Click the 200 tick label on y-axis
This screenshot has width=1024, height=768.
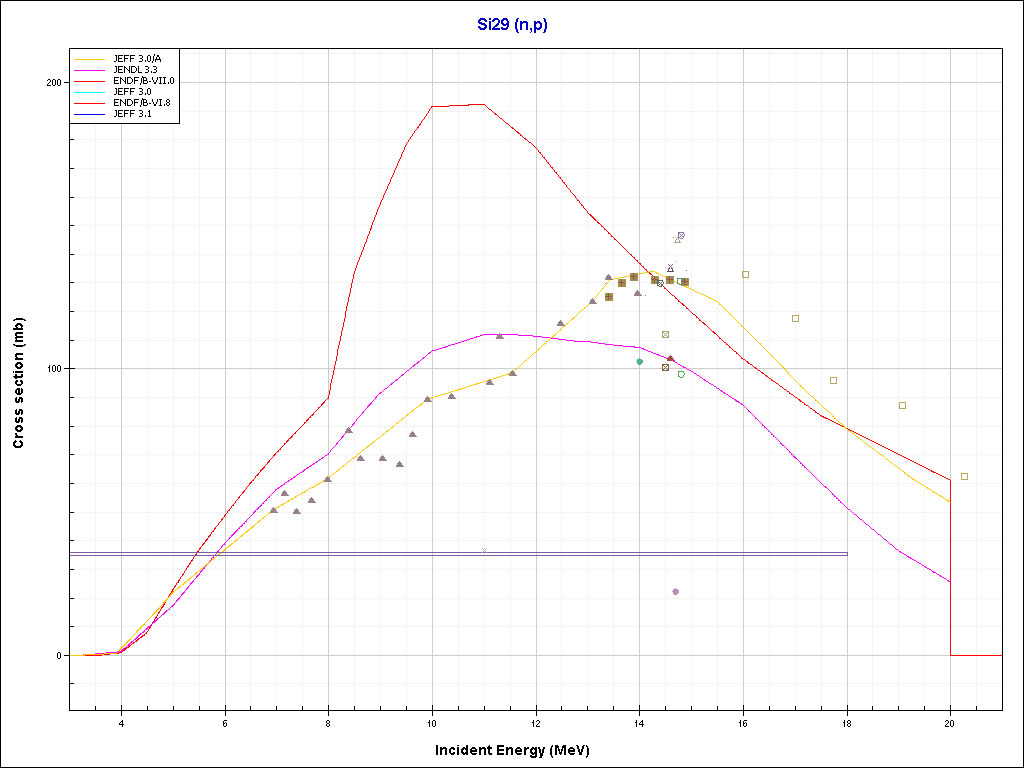52,82
